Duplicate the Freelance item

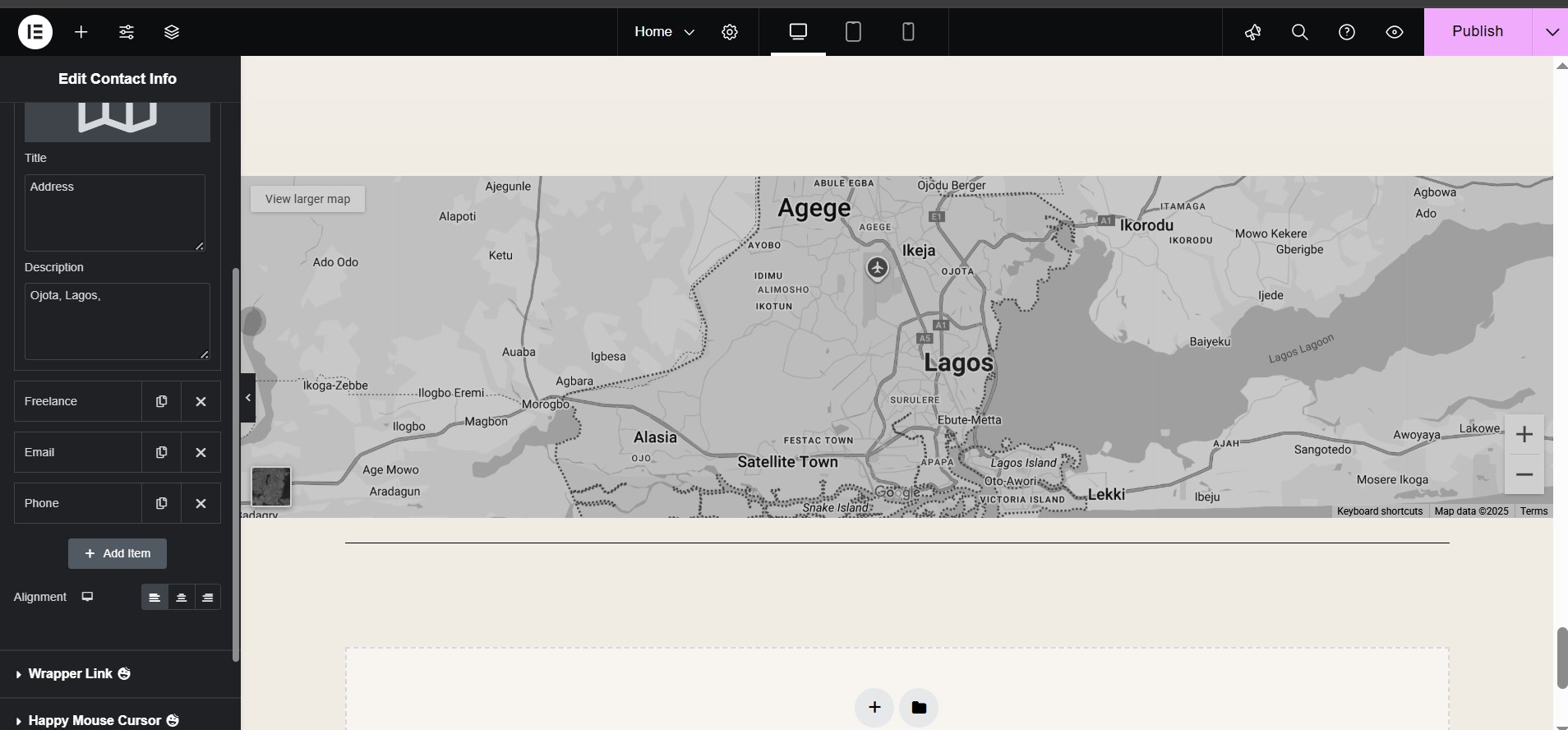161,401
